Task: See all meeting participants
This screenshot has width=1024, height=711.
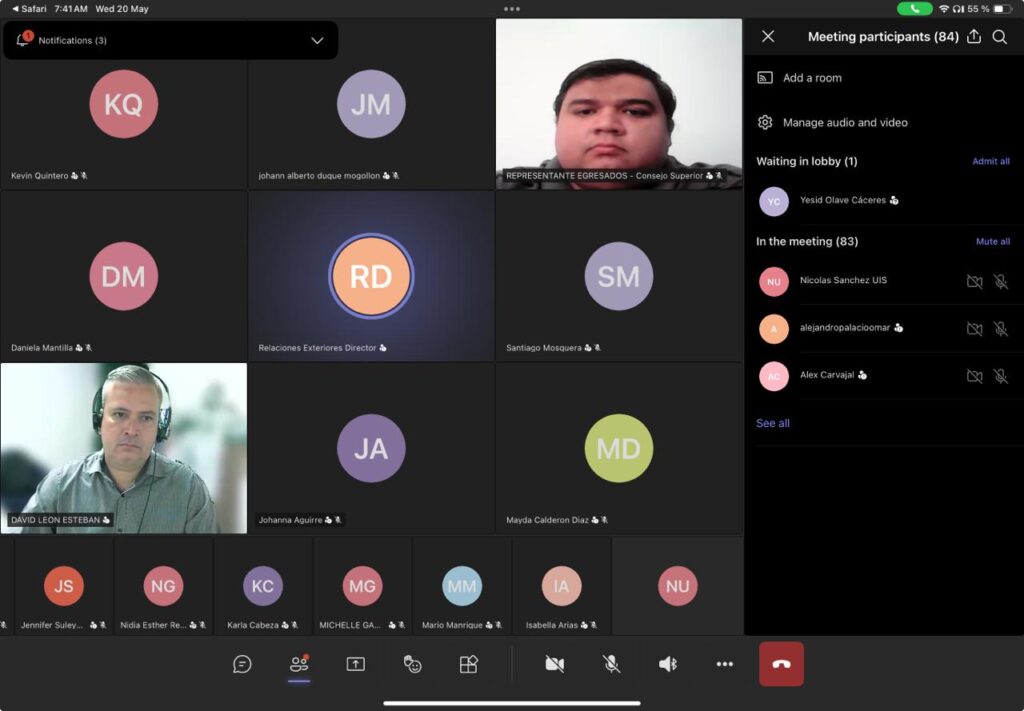Action: pos(773,423)
